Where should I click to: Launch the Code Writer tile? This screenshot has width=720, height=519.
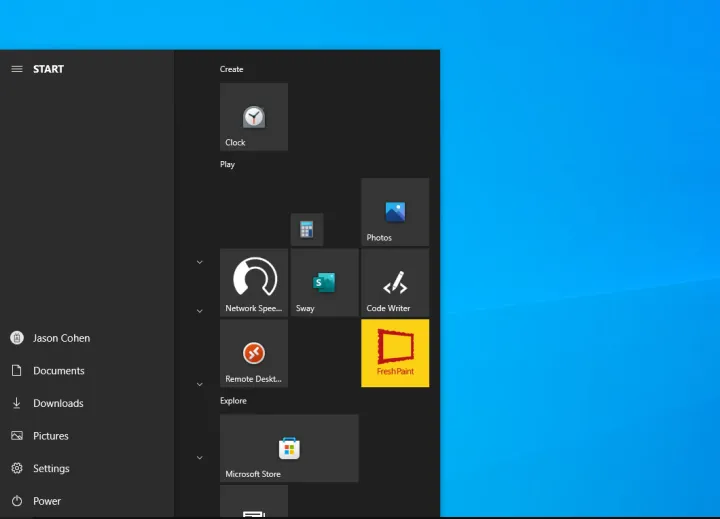click(395, 283)
